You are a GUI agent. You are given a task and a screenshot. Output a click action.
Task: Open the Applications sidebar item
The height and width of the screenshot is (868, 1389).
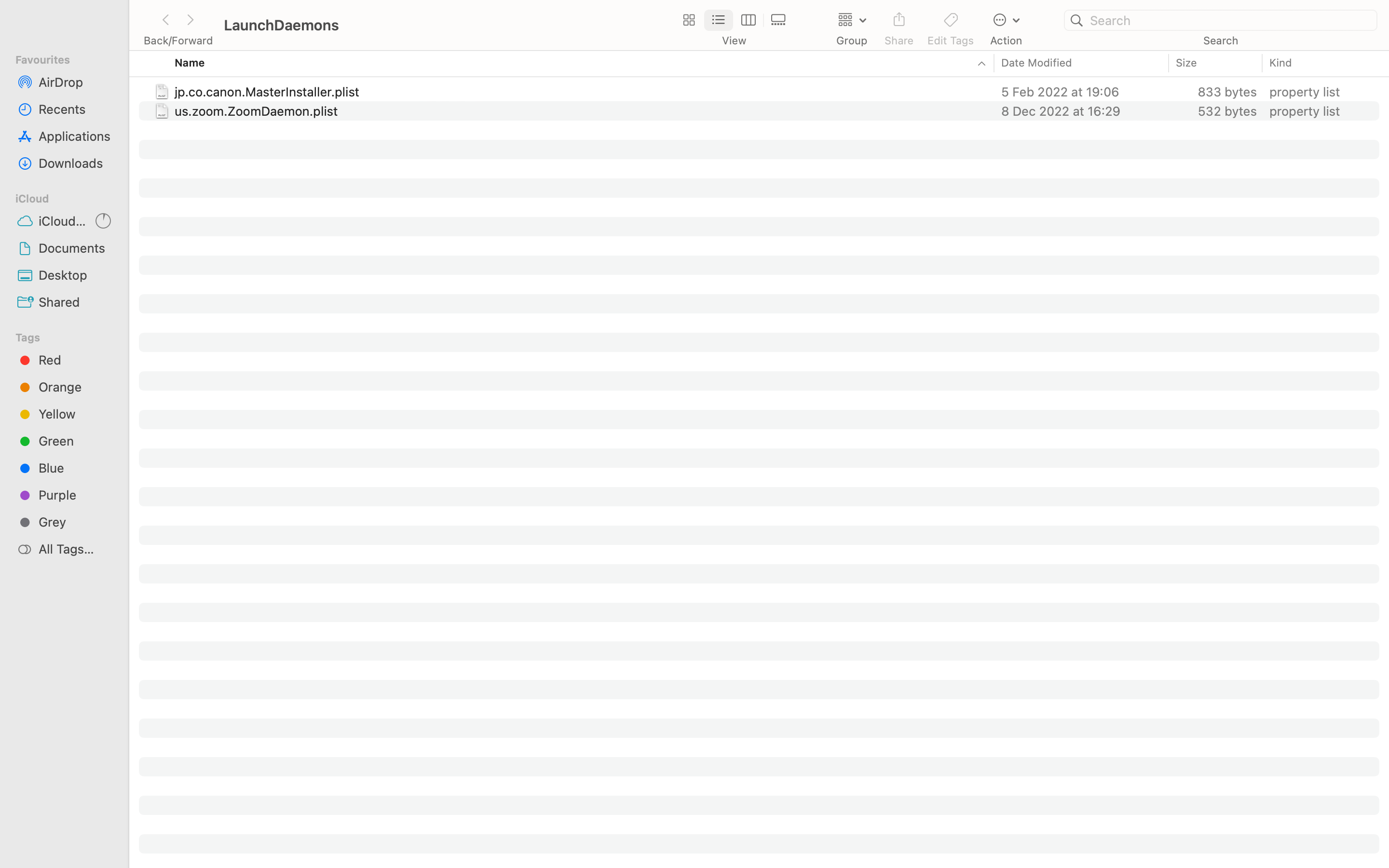click(x=74, y=136)
